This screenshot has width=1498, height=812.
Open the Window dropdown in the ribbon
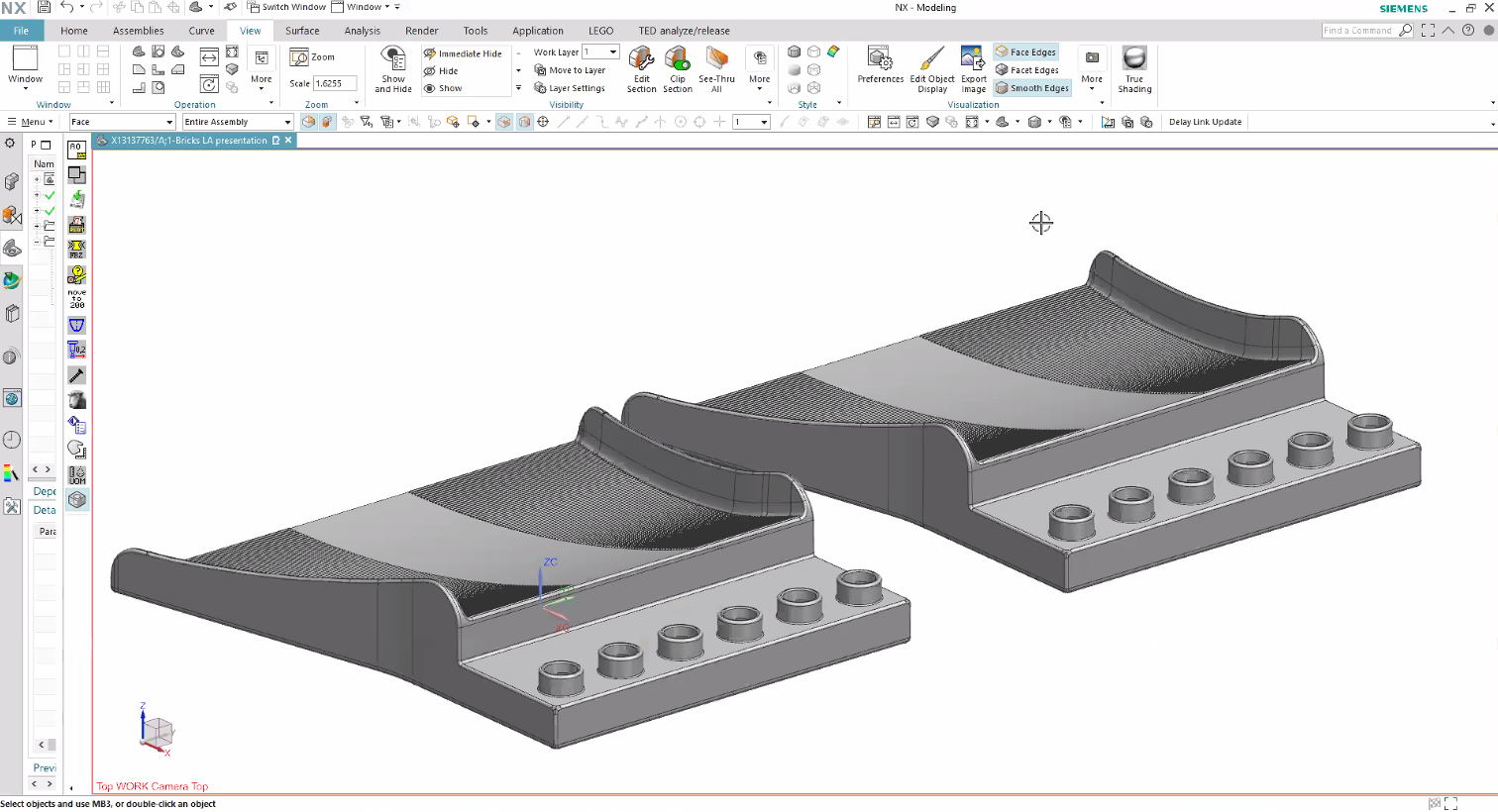tap(26, 67)
